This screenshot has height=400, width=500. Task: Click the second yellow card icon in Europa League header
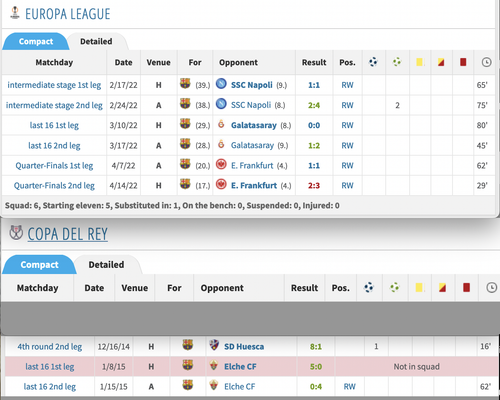pyautogui.click(x=441, y=62)
